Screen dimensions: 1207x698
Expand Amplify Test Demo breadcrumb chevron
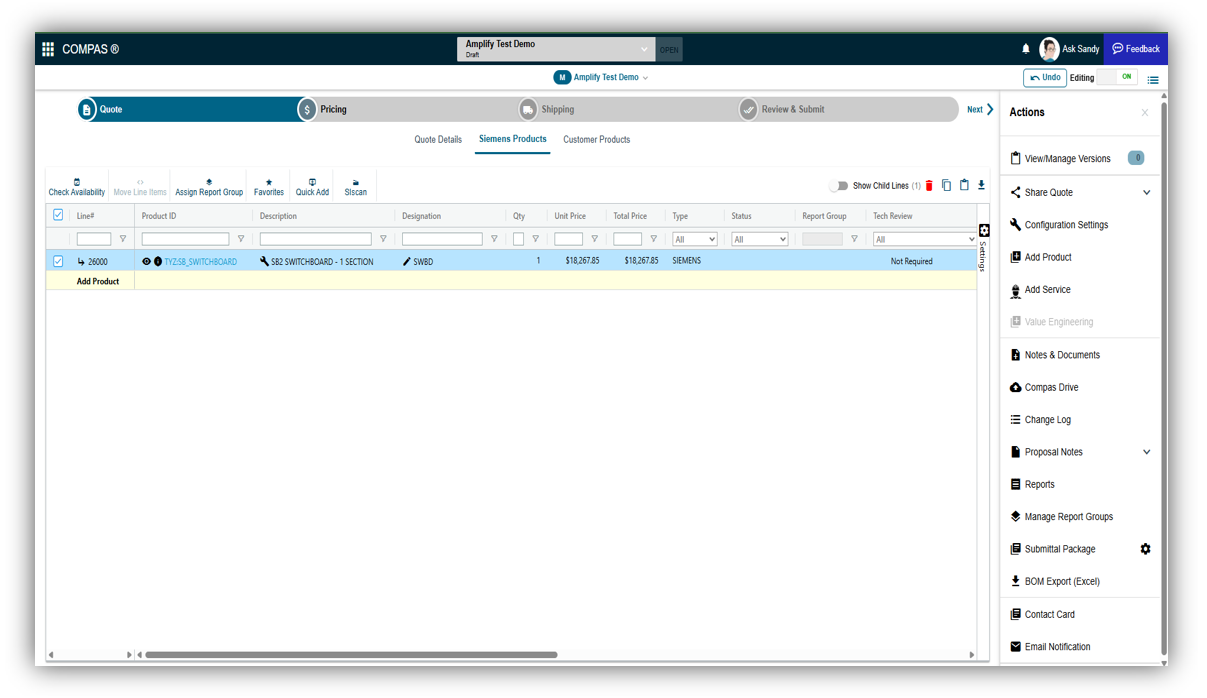coord(645,78)
